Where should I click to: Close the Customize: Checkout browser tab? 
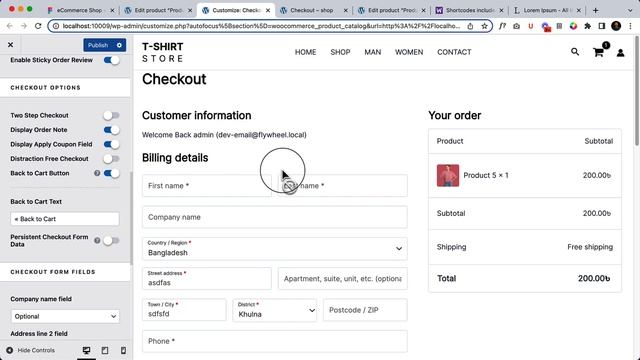268,10
